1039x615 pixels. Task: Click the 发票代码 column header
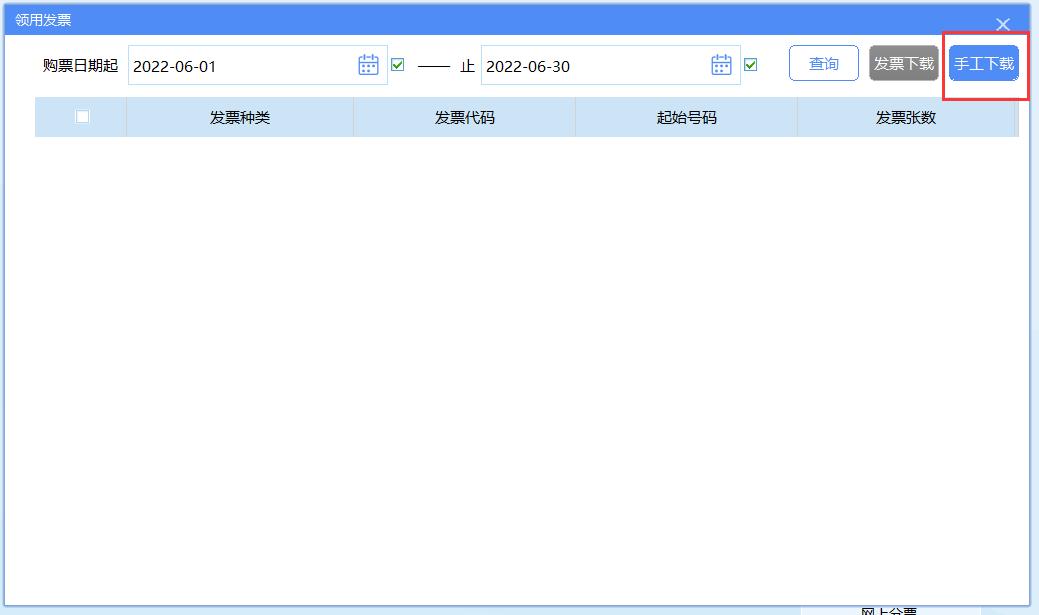click(x=464, y=116)
